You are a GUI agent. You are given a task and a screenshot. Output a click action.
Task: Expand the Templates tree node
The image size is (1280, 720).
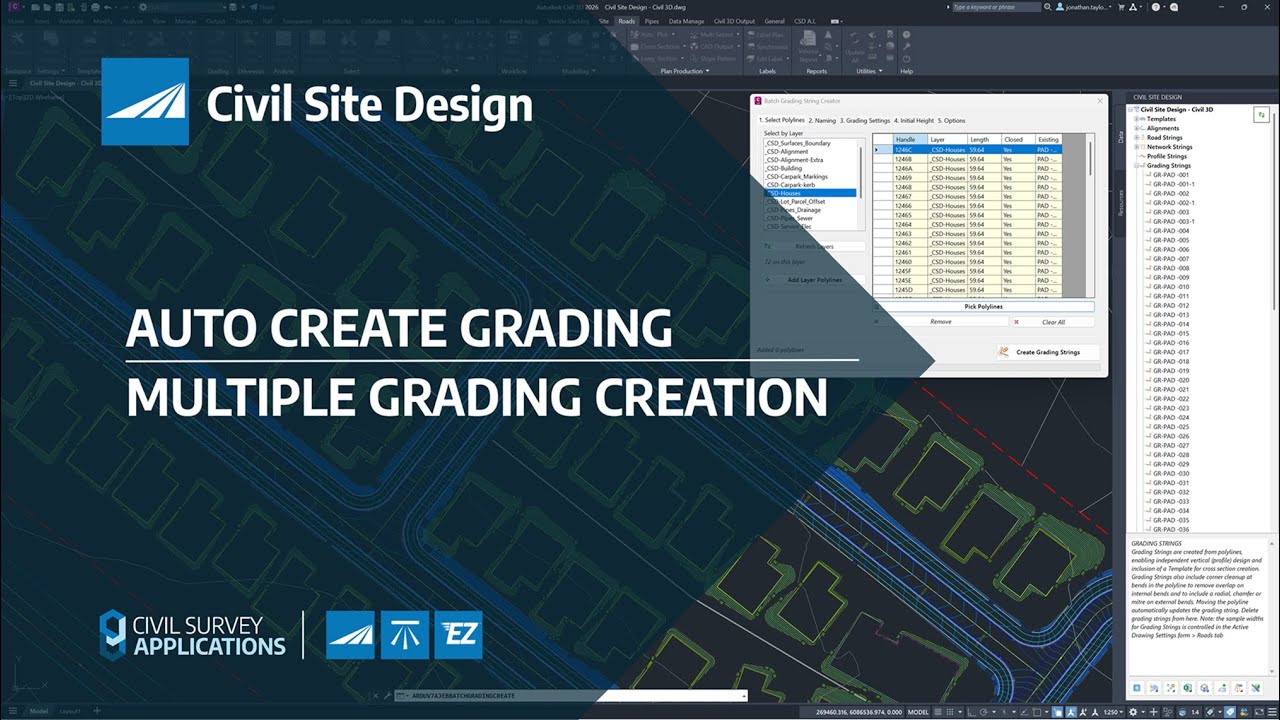pos(1136,119)
